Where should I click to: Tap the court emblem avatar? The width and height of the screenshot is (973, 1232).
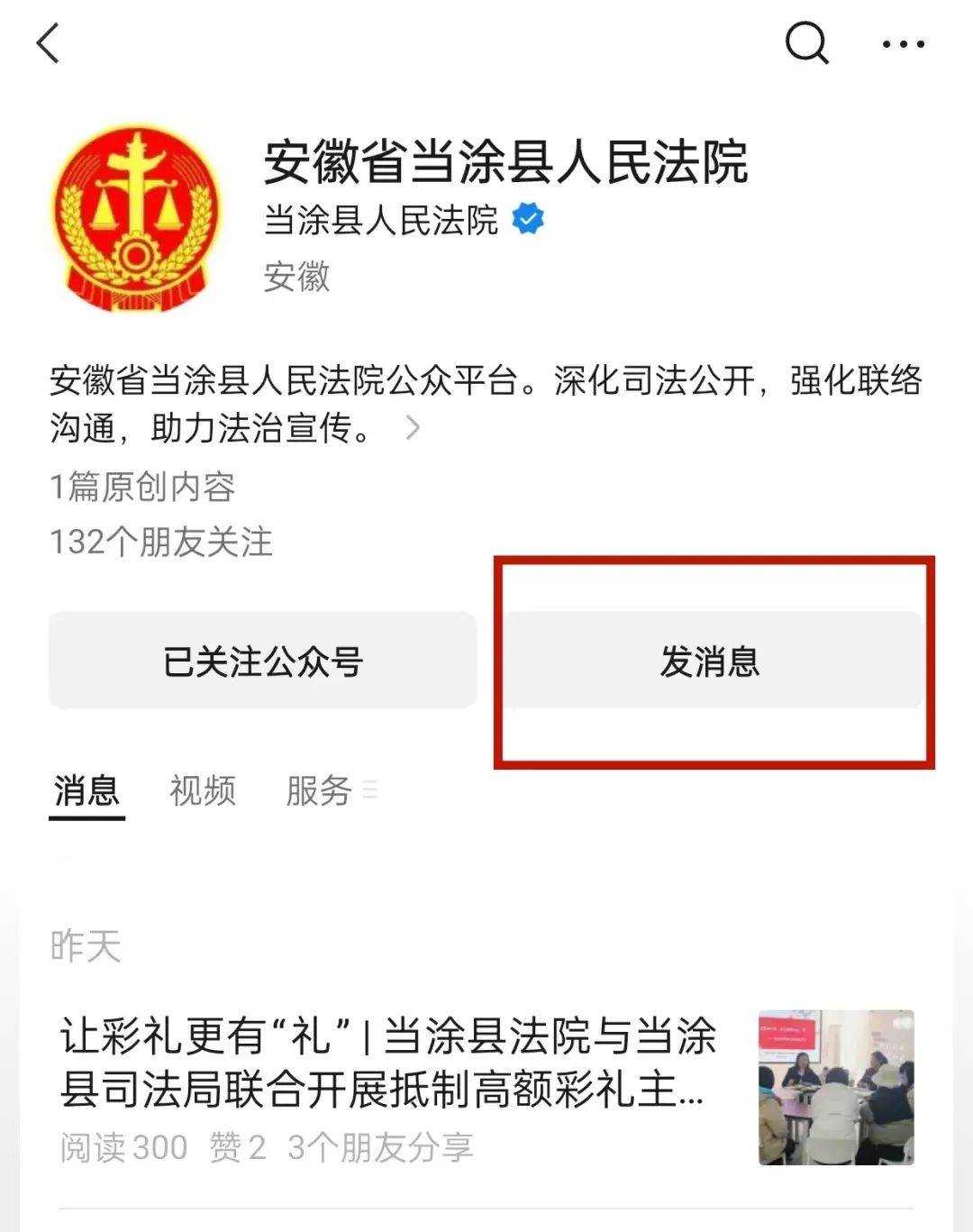click(136, 218)
